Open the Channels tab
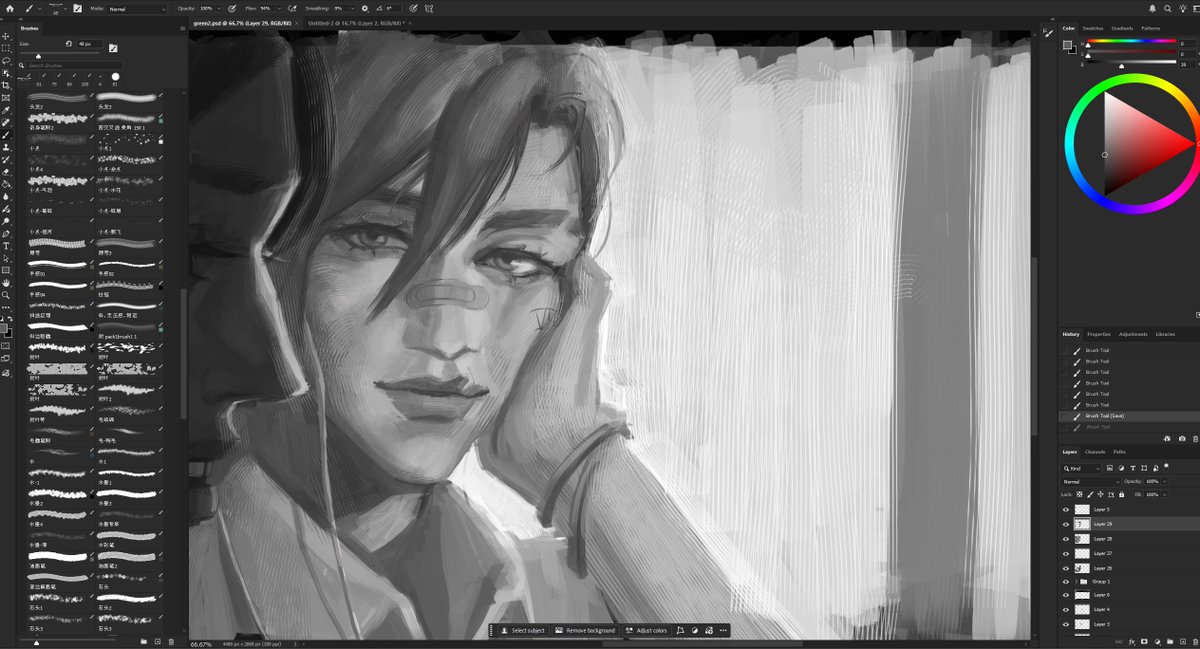 point(1095,452)
